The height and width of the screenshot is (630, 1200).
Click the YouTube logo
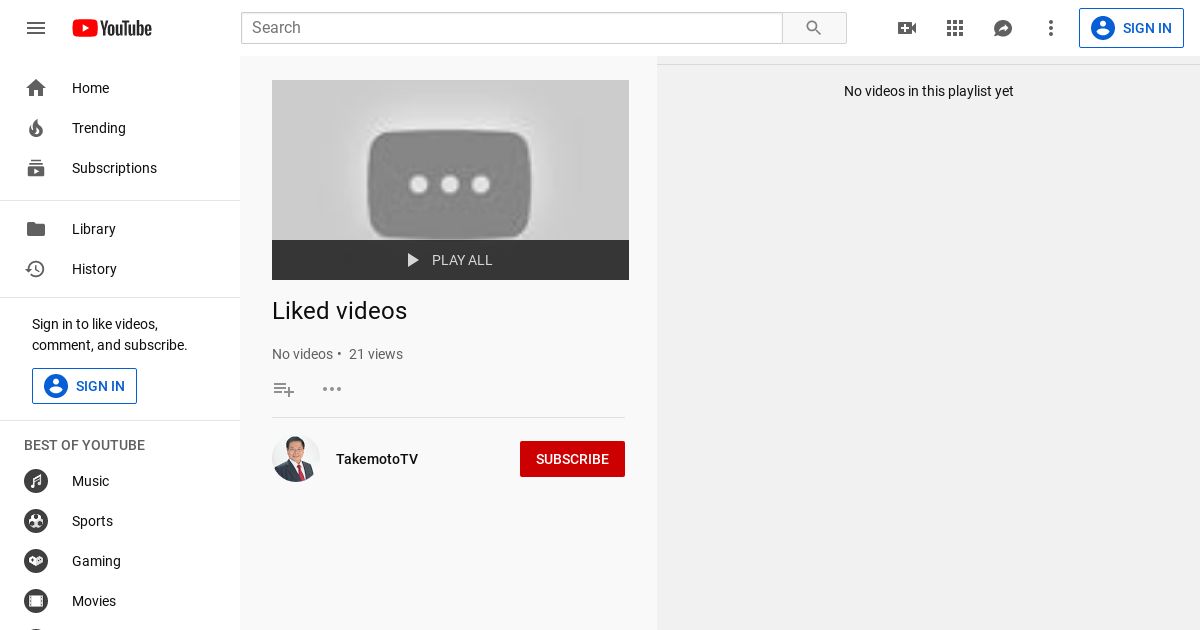pos(112,28)
